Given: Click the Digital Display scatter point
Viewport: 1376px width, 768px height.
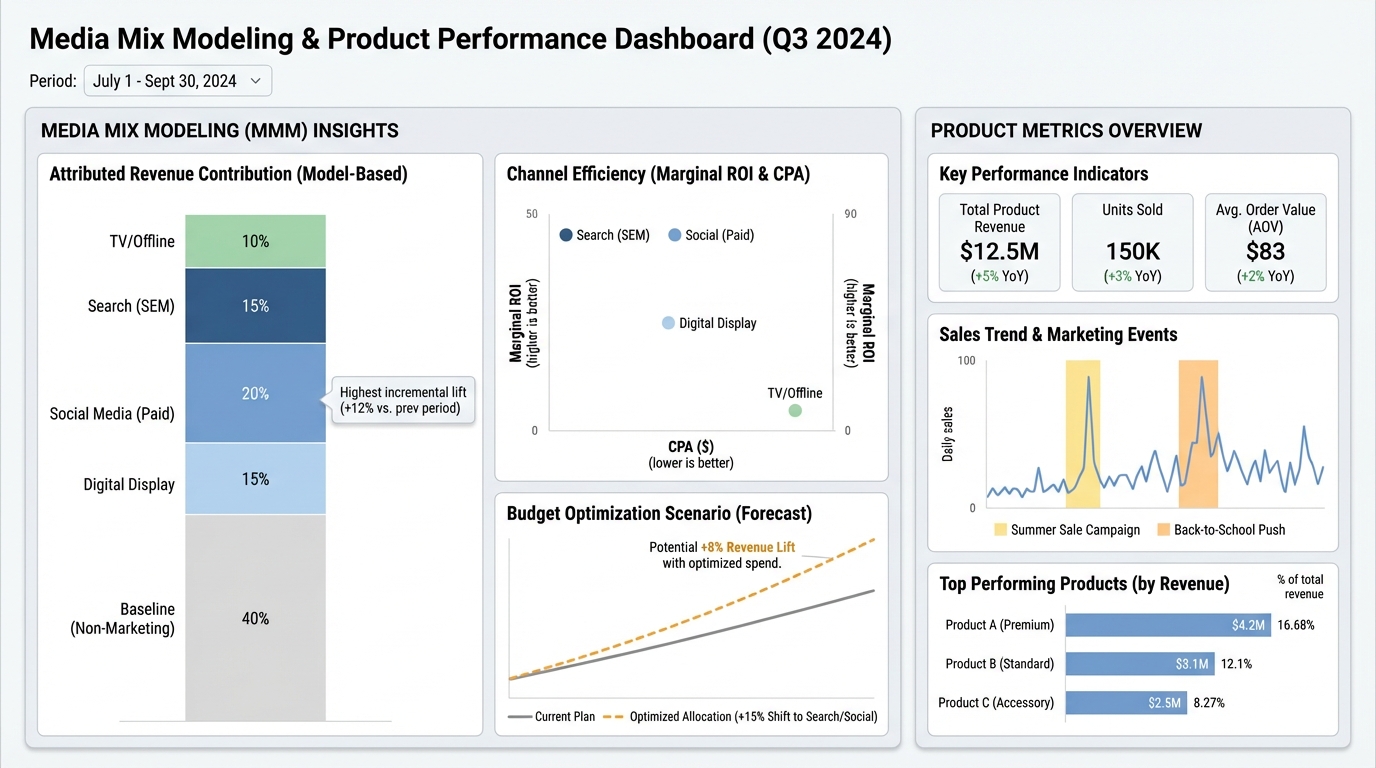Looking at the screenshot, I should tap(668, 323).
